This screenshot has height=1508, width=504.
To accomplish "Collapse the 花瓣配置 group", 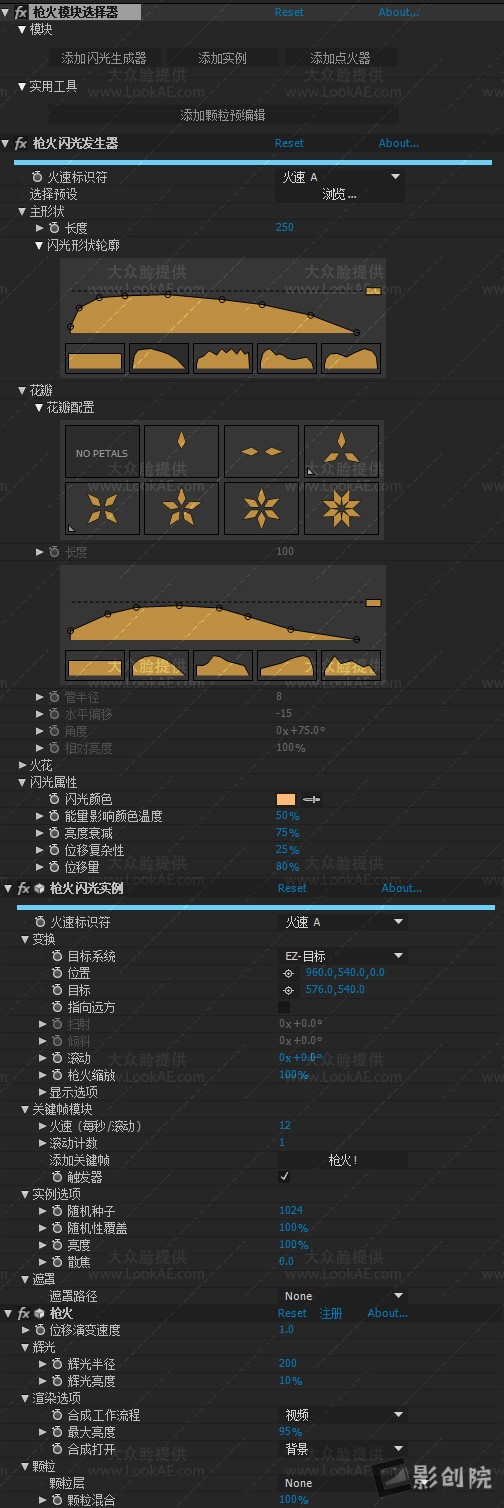I will (x=39, y=408).
